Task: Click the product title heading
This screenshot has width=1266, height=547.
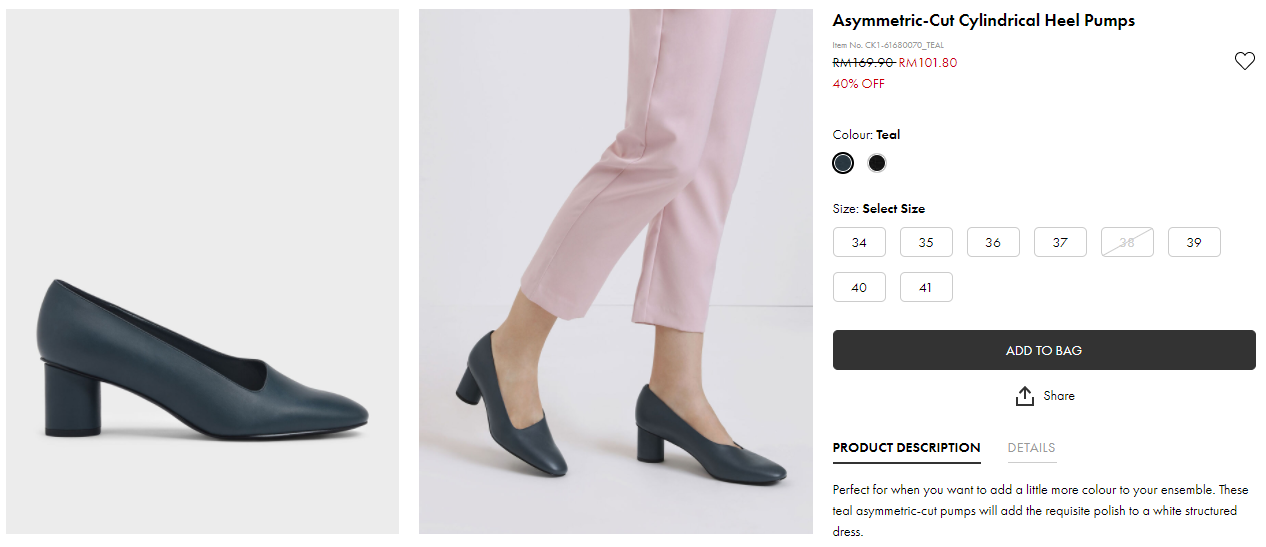Action: (983, 21)
